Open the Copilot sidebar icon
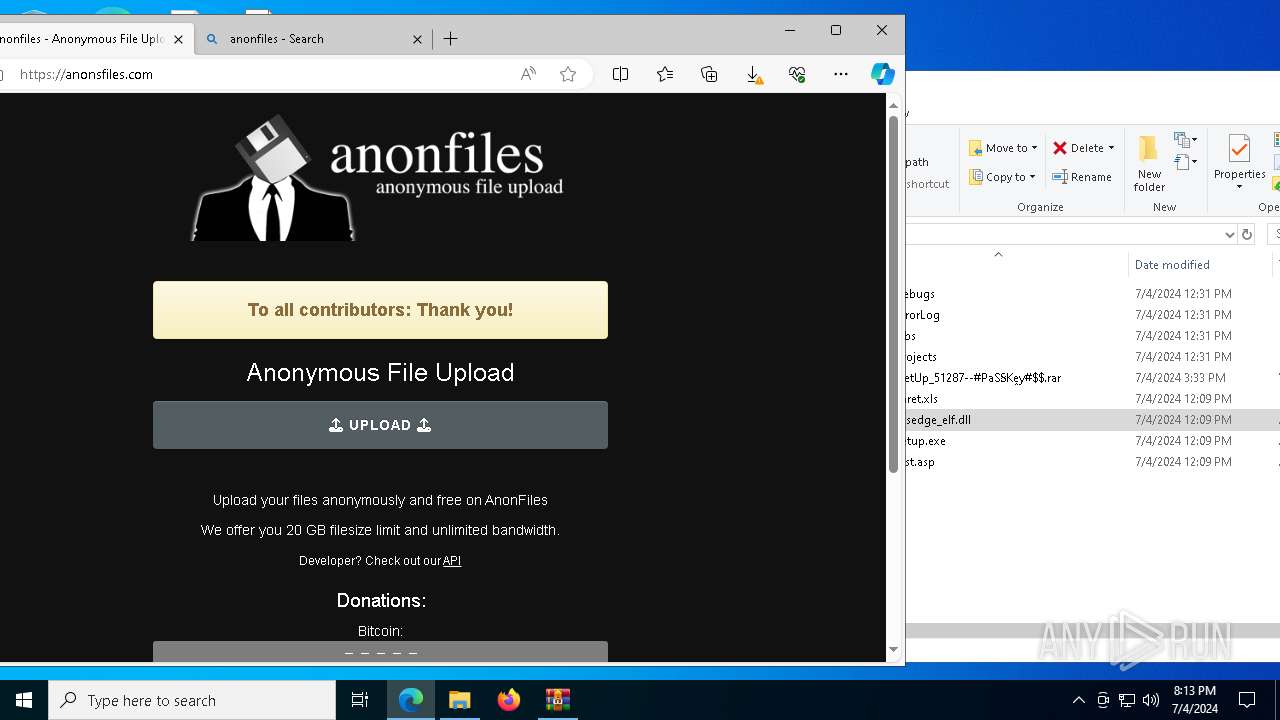The height and width of the screenshot is (720, 1280). tap(882, 74)
